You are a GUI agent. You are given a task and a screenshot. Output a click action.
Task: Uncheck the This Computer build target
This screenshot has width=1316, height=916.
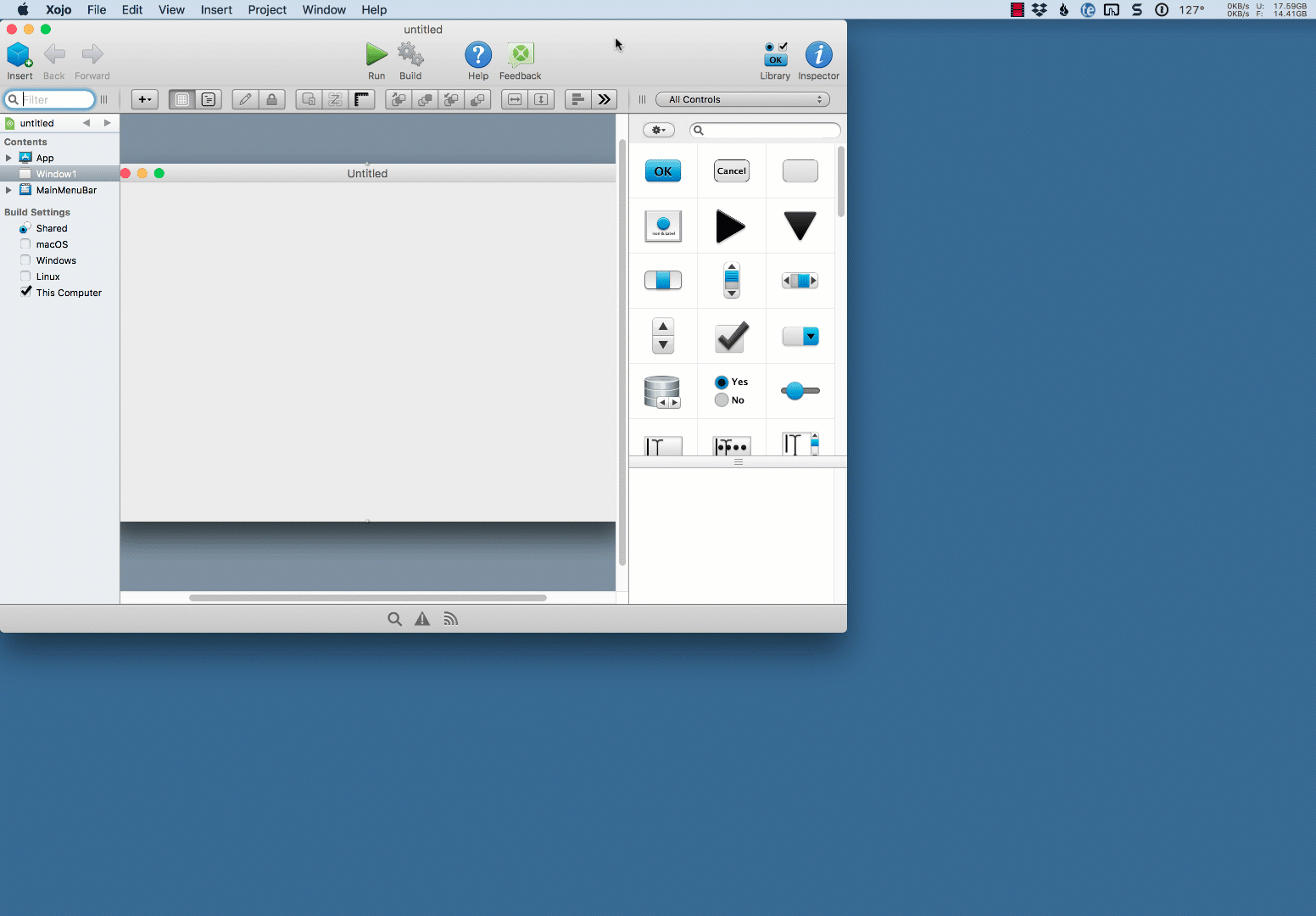(25, 292)
